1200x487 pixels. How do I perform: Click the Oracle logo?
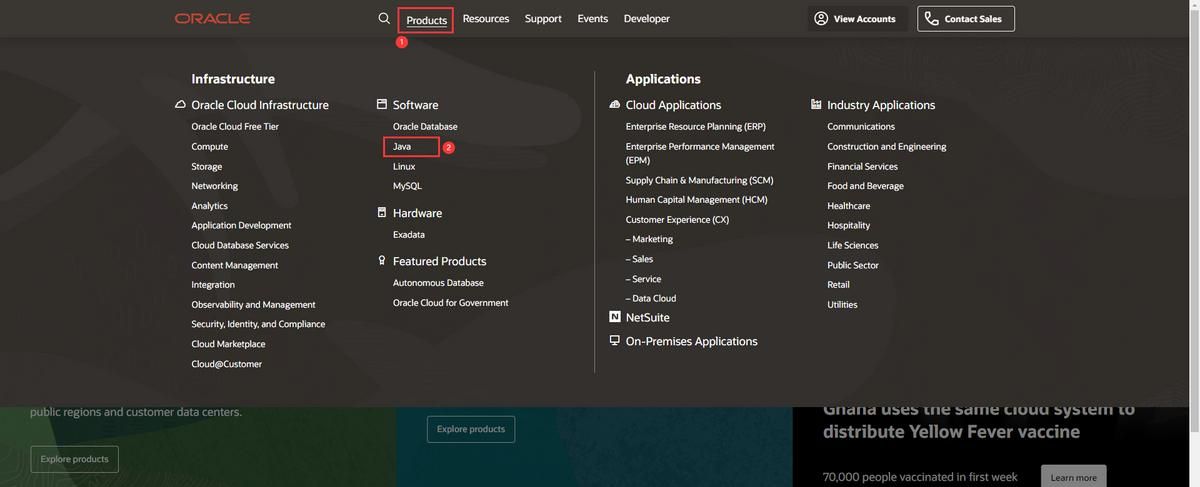[x=212, y=19]
